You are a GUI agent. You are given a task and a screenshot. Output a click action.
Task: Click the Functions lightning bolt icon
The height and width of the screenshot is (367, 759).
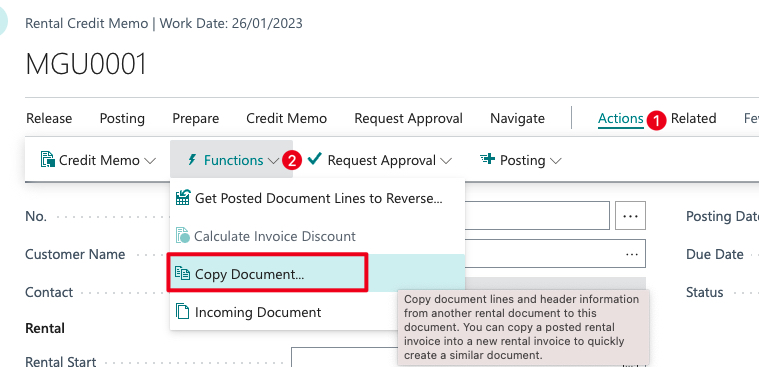pyautogui.click(x=192, y=160)
